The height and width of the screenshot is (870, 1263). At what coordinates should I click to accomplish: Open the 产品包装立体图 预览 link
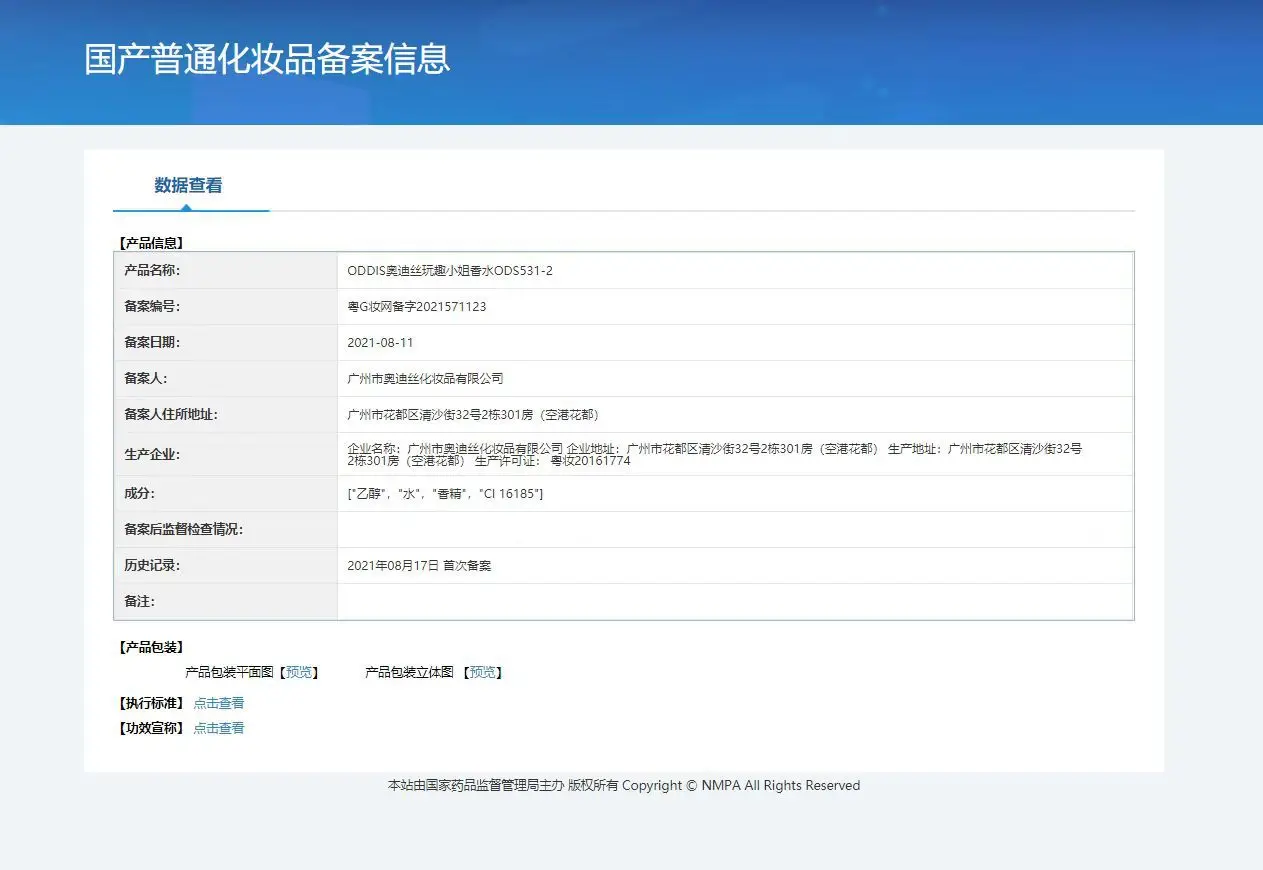coord(483,672)
